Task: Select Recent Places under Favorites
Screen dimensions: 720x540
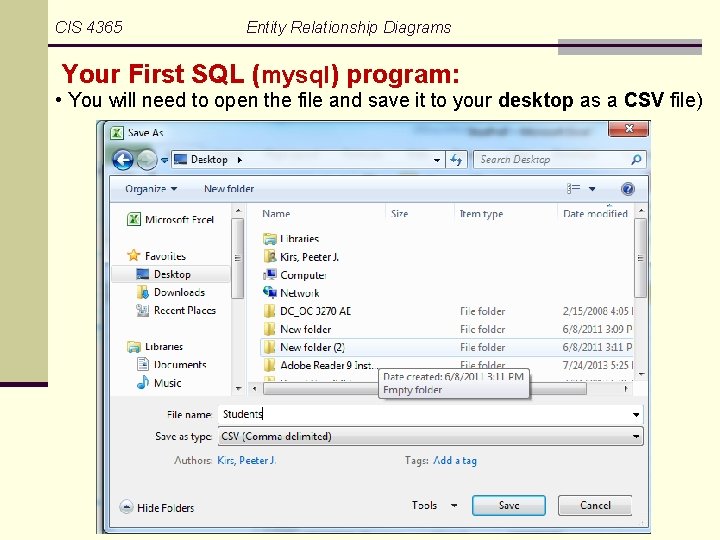Action: (x=176, y=310)
